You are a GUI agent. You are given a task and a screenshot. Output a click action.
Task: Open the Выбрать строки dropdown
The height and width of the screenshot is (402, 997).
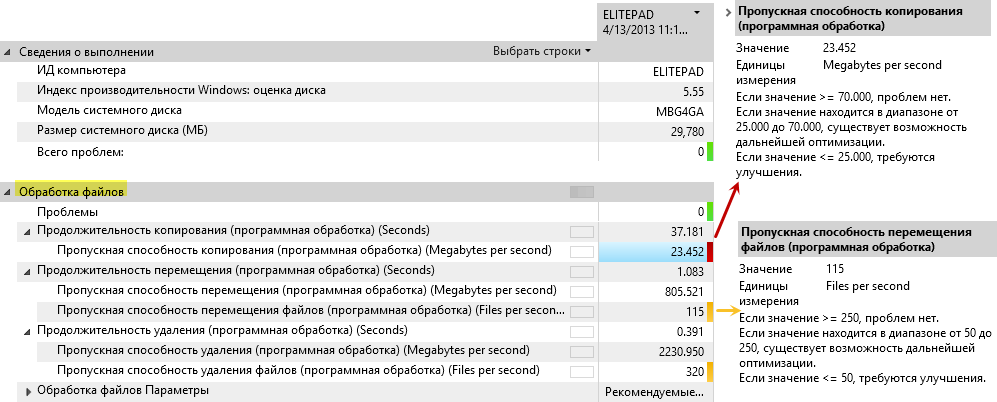point(542,52)
